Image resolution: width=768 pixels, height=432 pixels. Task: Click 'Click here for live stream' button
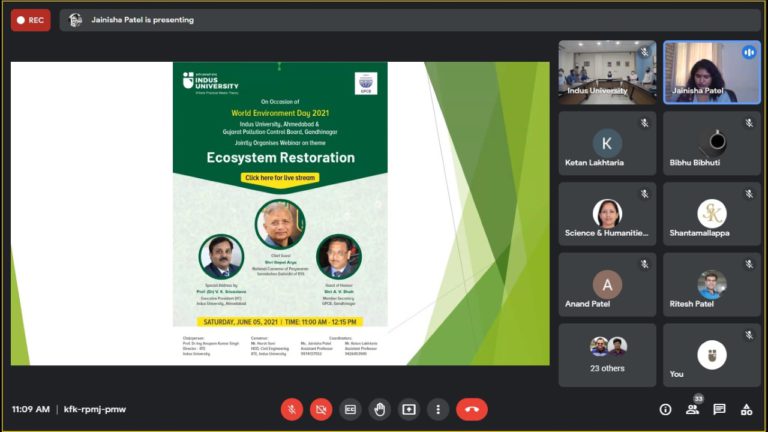click(279, 178)
